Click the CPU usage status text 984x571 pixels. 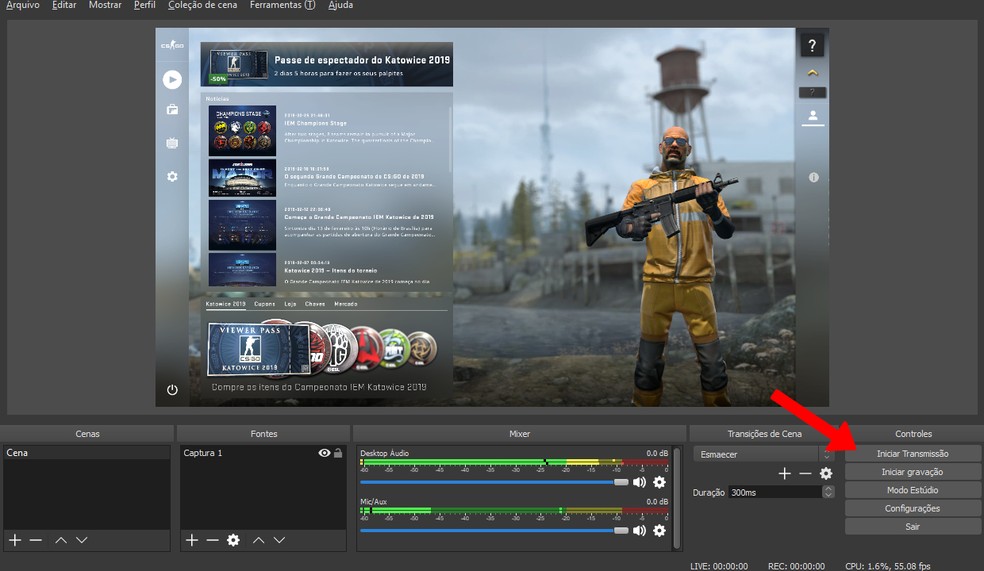(x=887, y=566)
